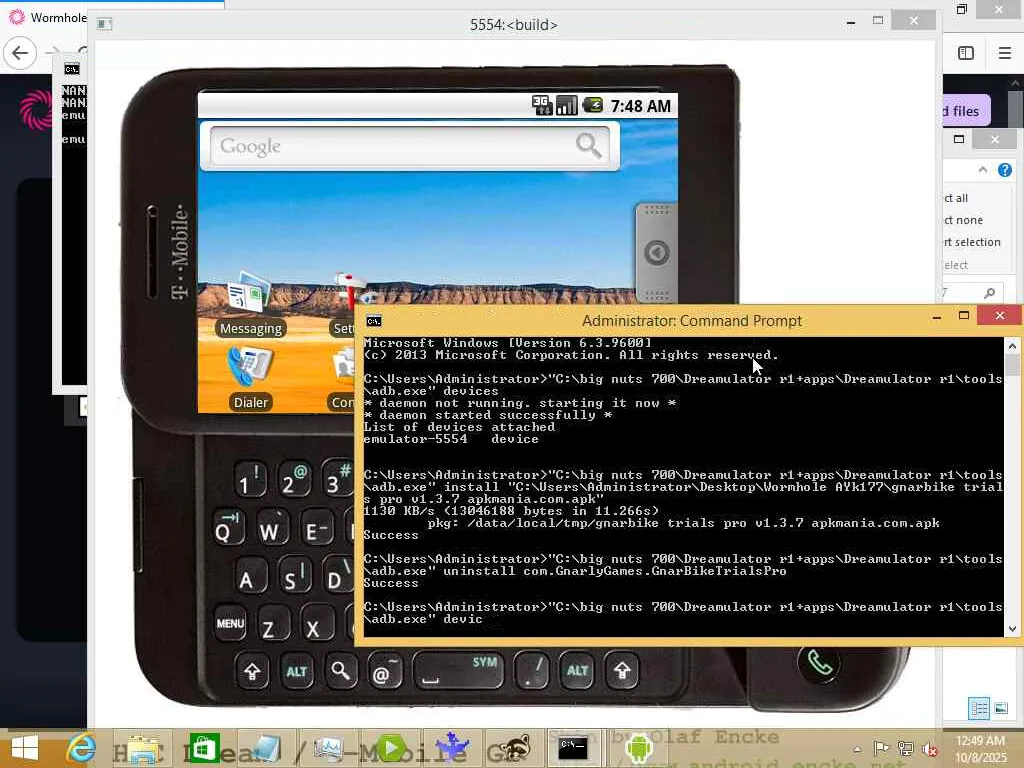This screenshot has width=1024, height=768.
Task: Open Action Center flag icon
Action: coord(881,748)
